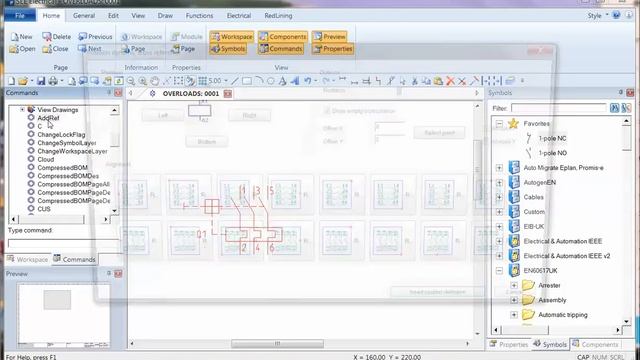Close the Commands panel with red X
The height and width of the screenshot is (360, 640).
tap(118, 93)
